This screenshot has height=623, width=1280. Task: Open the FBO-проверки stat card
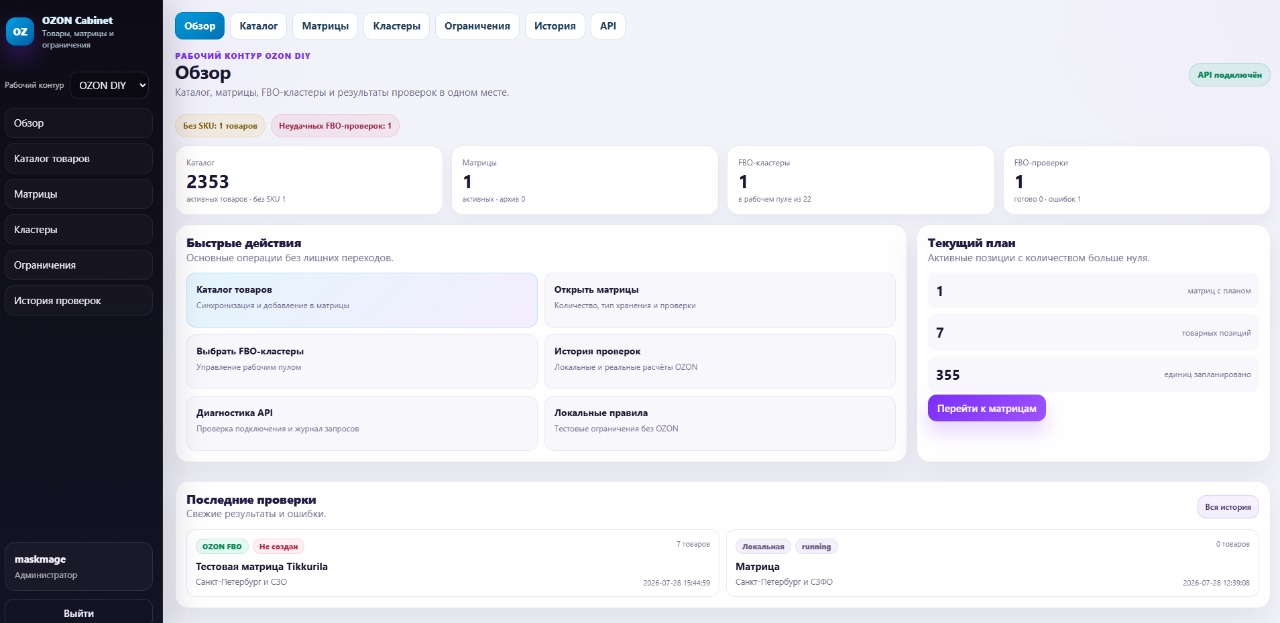pyautogui.click(x=1137, y=180)
